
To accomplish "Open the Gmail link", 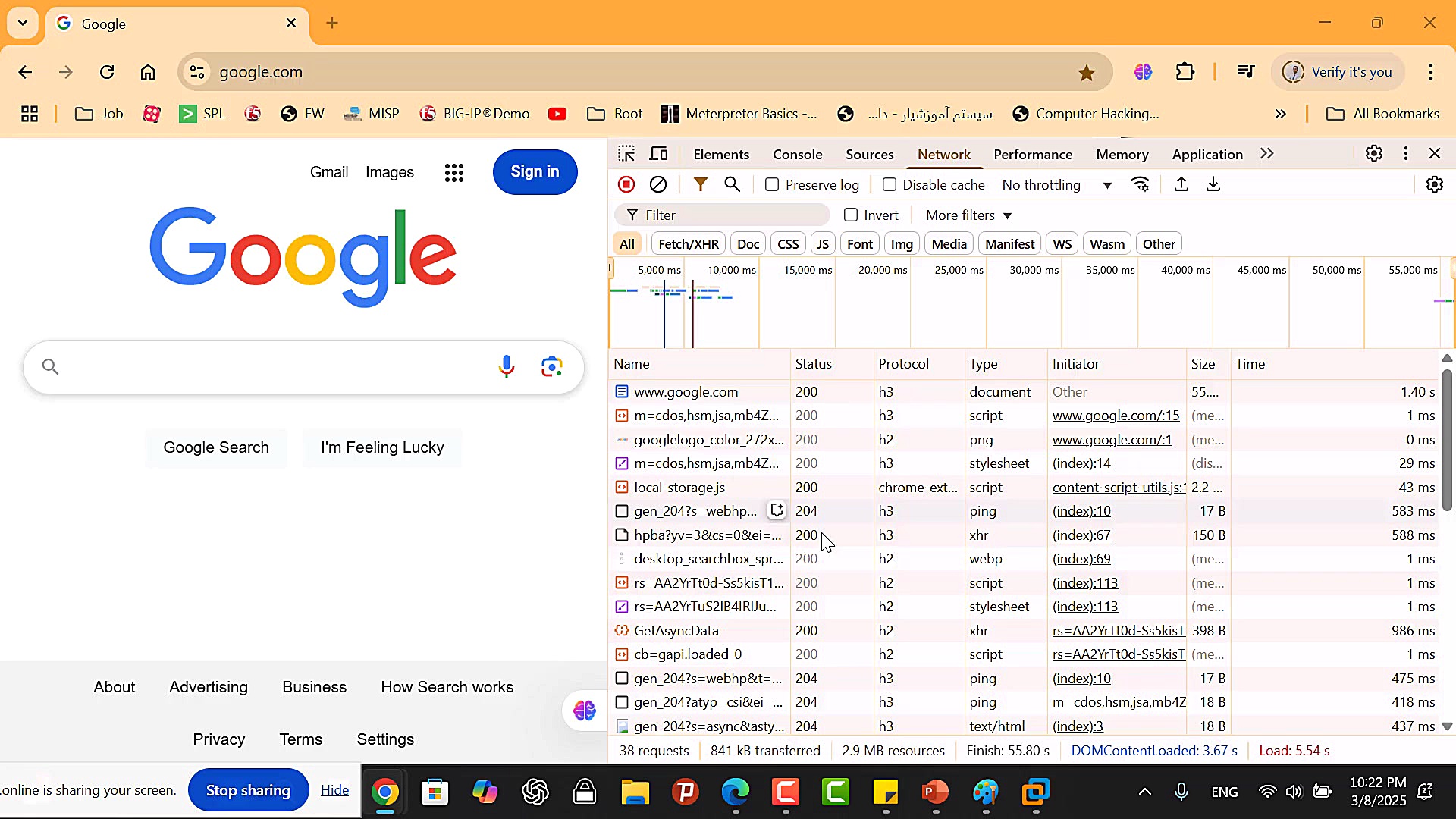I will tap(329, 172).
